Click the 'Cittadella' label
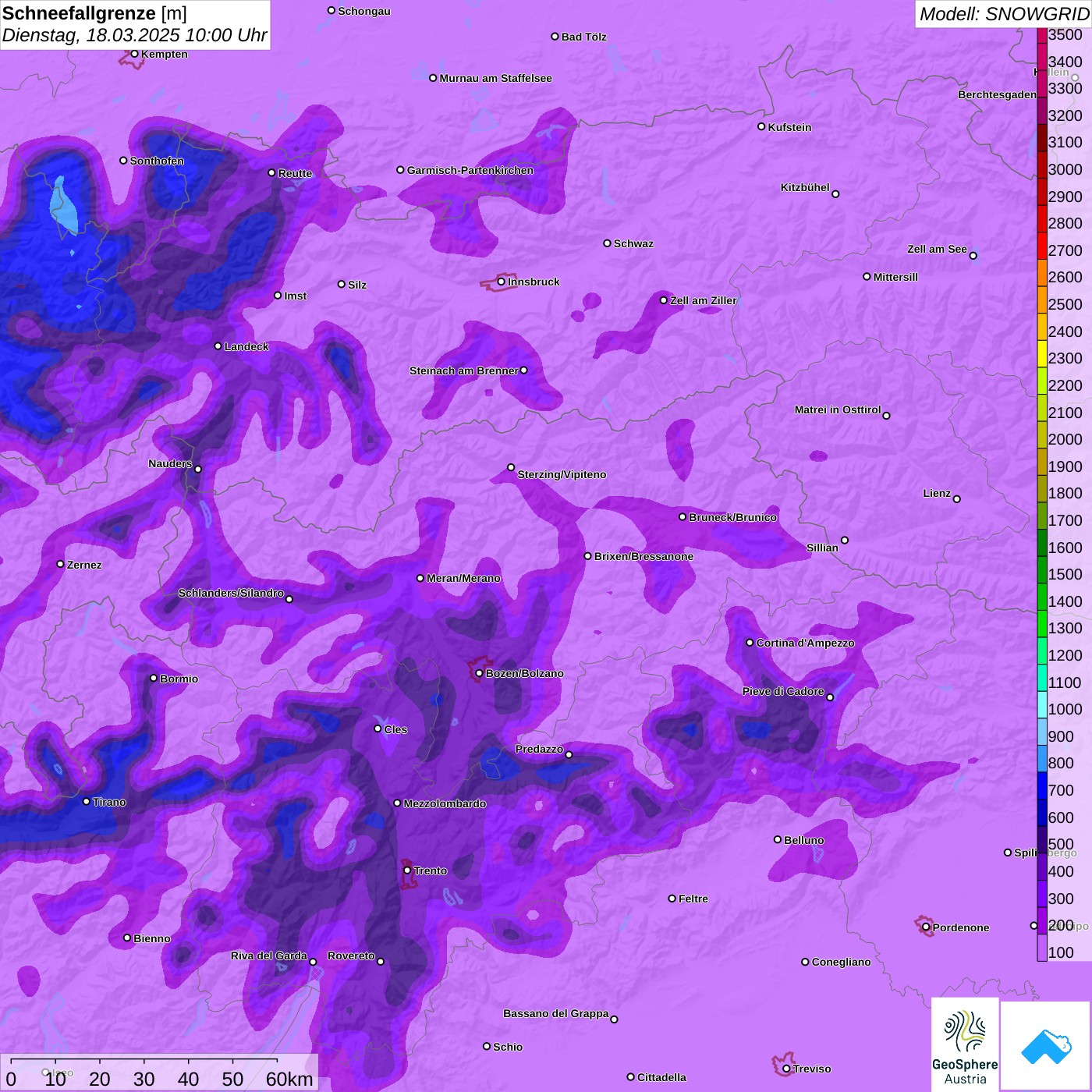 pyautogui.click(x=661, y=1077)
